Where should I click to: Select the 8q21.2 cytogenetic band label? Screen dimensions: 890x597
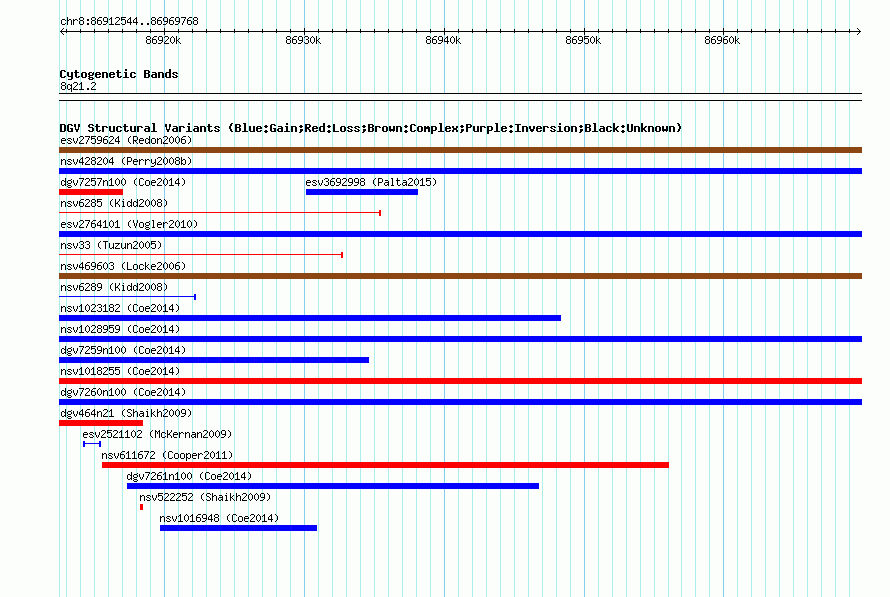pos(78,86)
